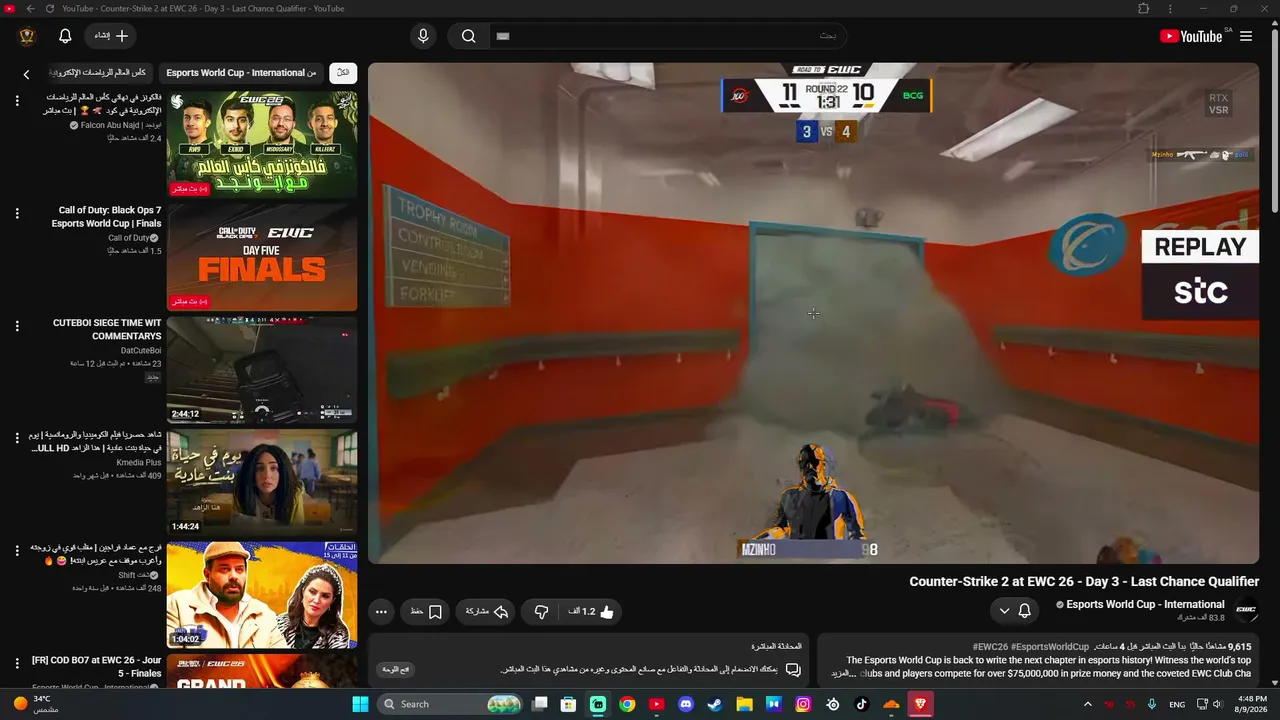Dislike the Counter-Strike 2 video
This screenshot has height=720, width=1280.
coord(541,611)
